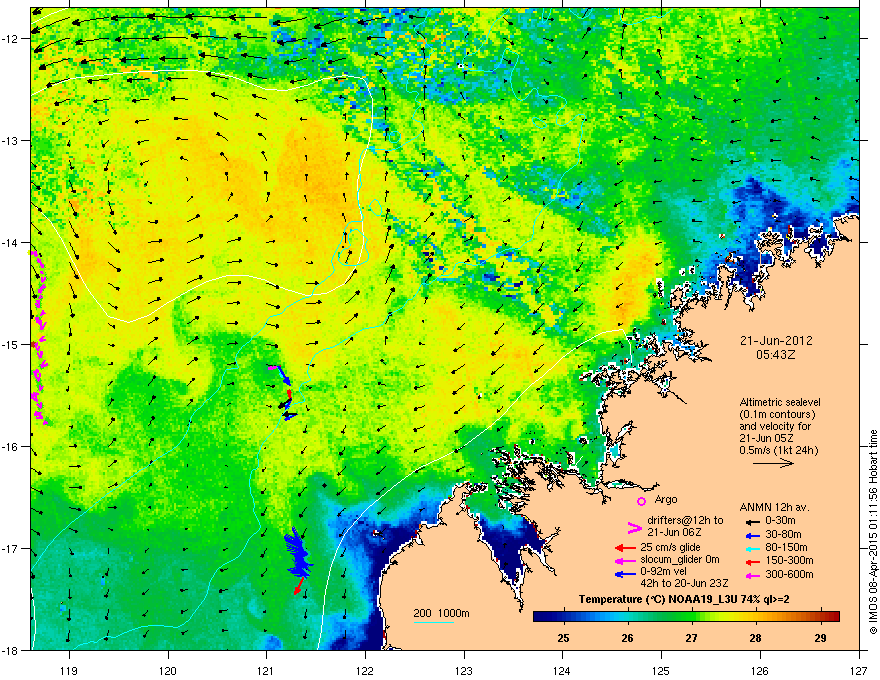Click the colorbar tick label 27
Viewport: 880px width, 680px height.
coord(691,638)
